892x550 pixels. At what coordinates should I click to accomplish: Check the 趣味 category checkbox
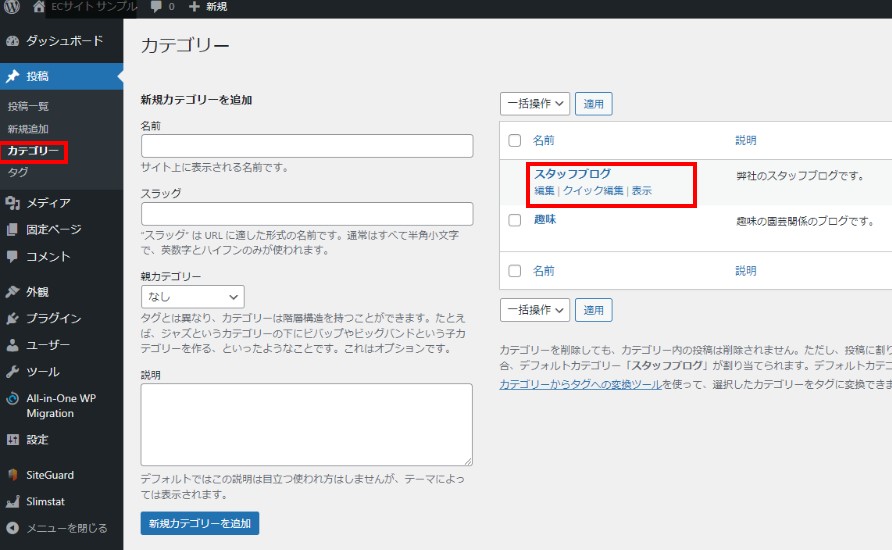(515, 220)
